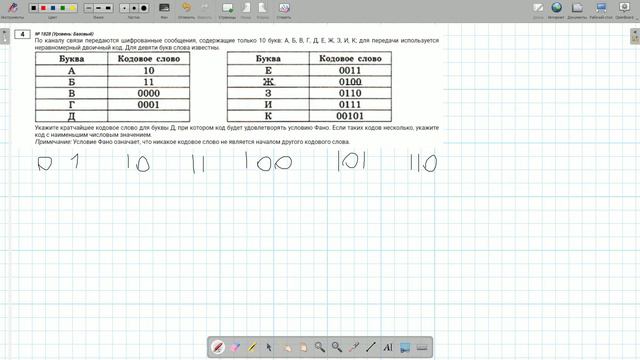Click the handwritten 101 on the board
The image size is (640, 360).
(x=351, y=161)
